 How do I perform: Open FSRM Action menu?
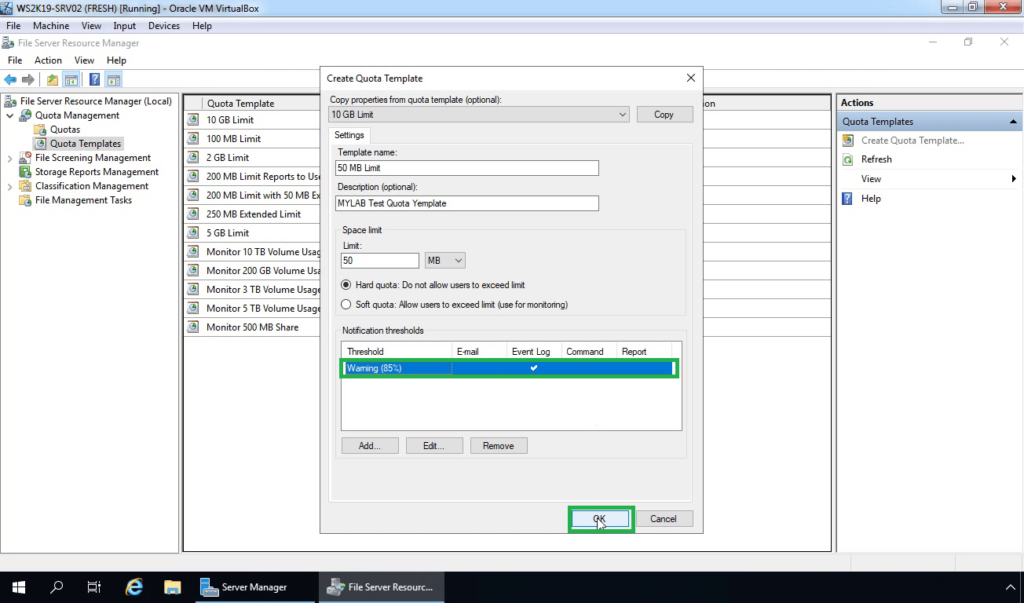tap(48, 60)
